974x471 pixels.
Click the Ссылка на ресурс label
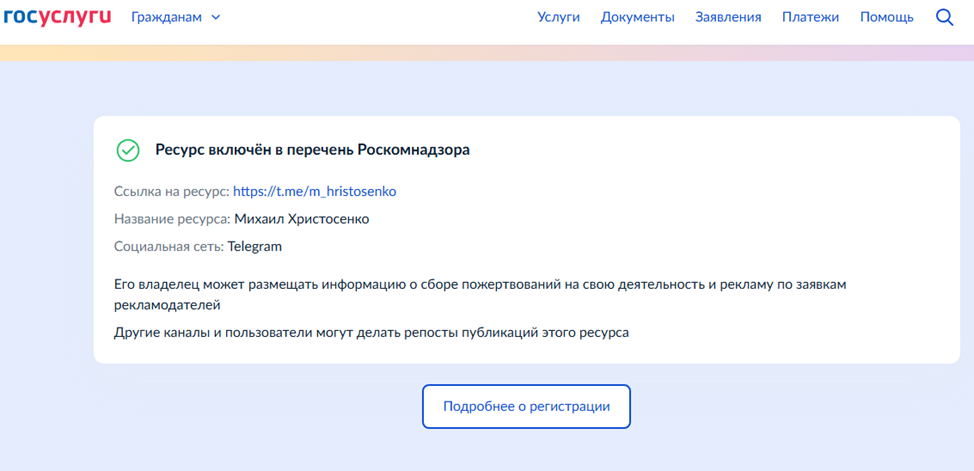172,191
